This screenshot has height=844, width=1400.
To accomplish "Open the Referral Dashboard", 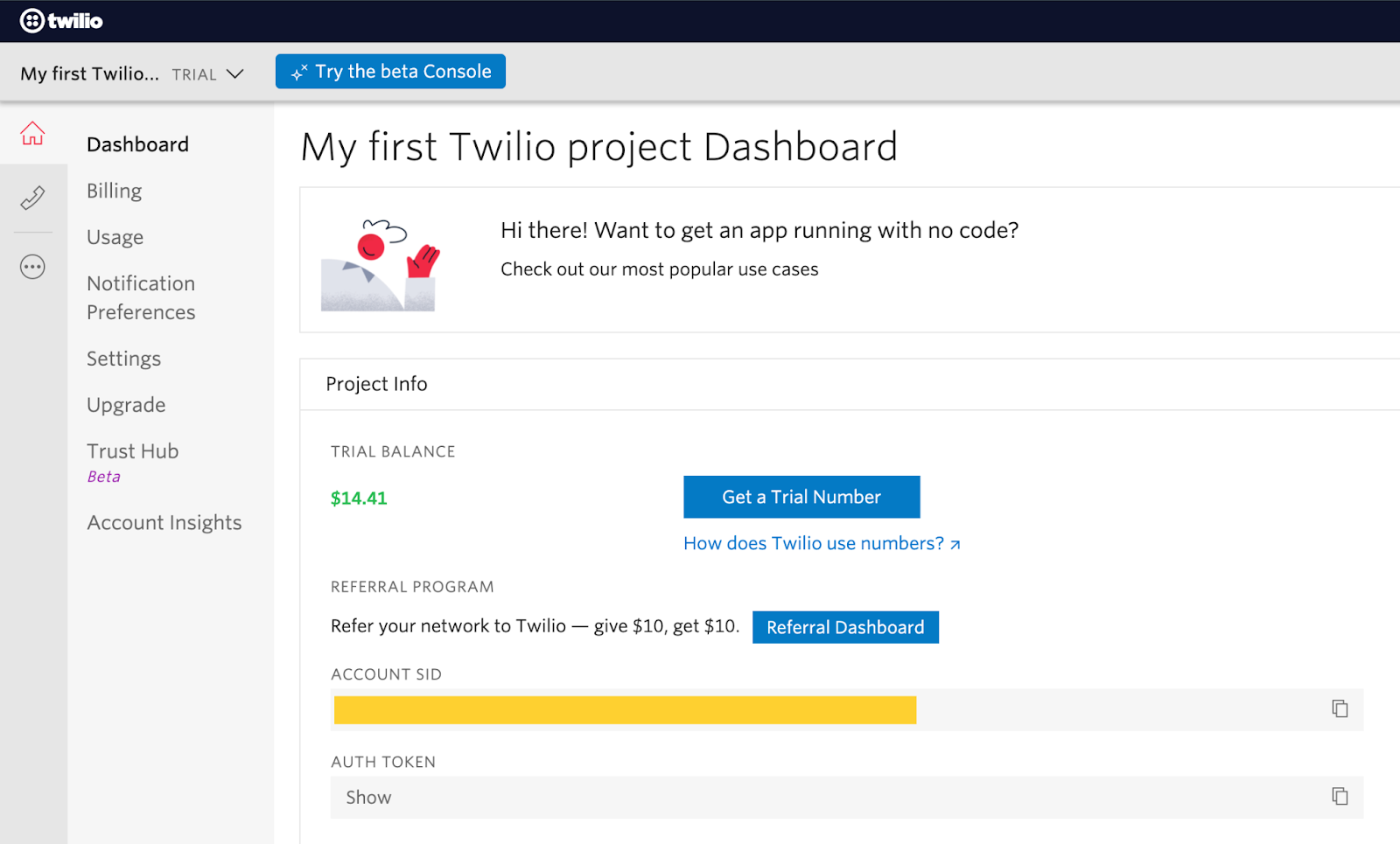I will click(x=845, y=627).
